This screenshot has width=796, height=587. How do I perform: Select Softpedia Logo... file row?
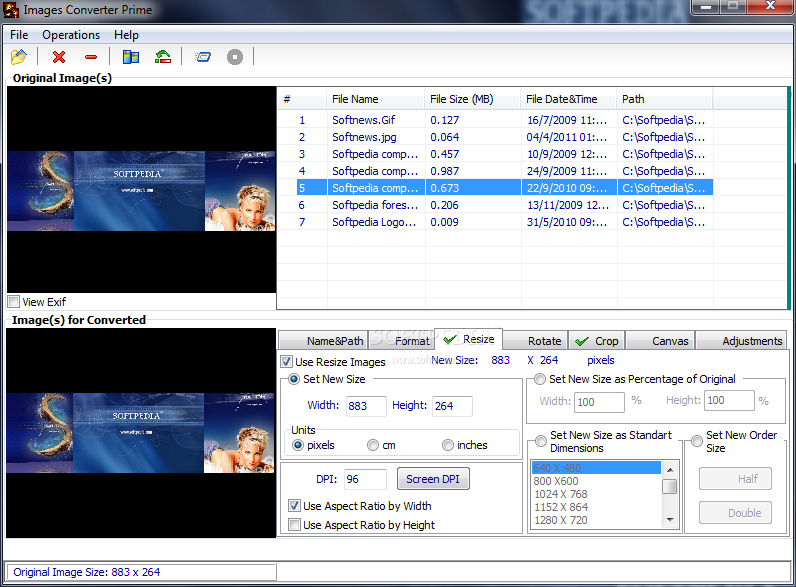[x=495, y=222]
